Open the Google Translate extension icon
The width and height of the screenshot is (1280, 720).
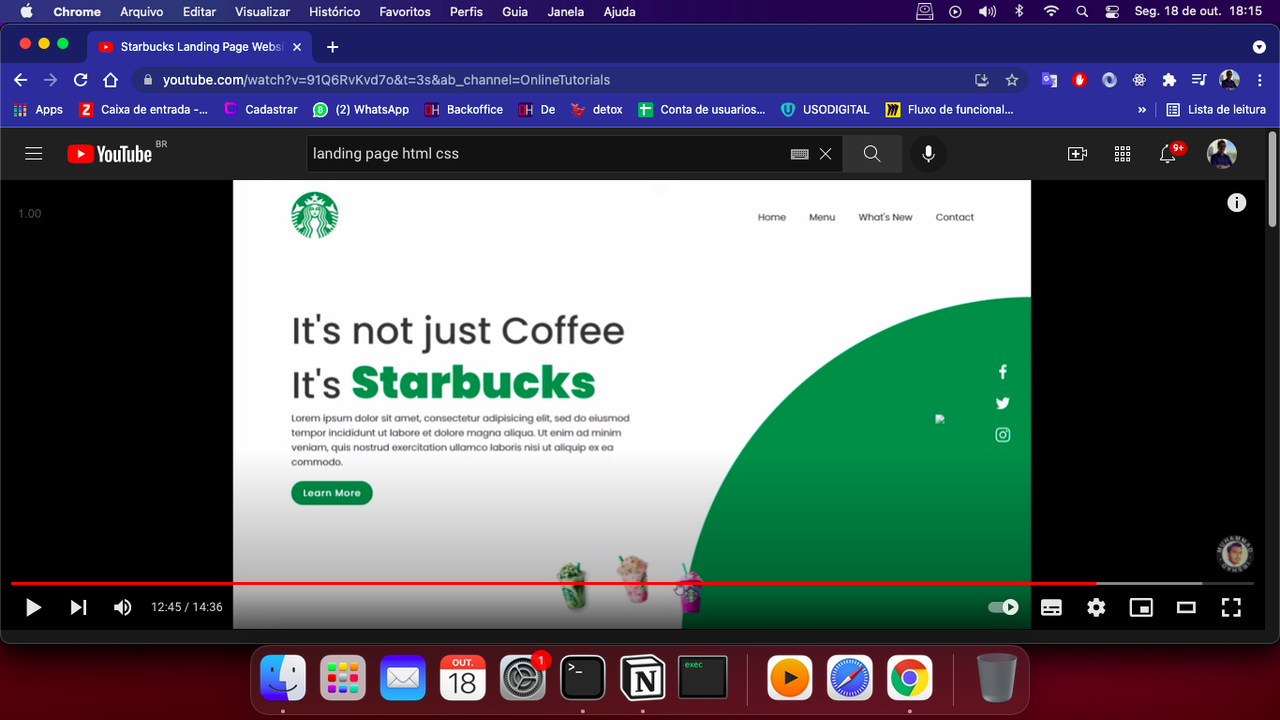pyautogui.click(x=1049, y=80)
